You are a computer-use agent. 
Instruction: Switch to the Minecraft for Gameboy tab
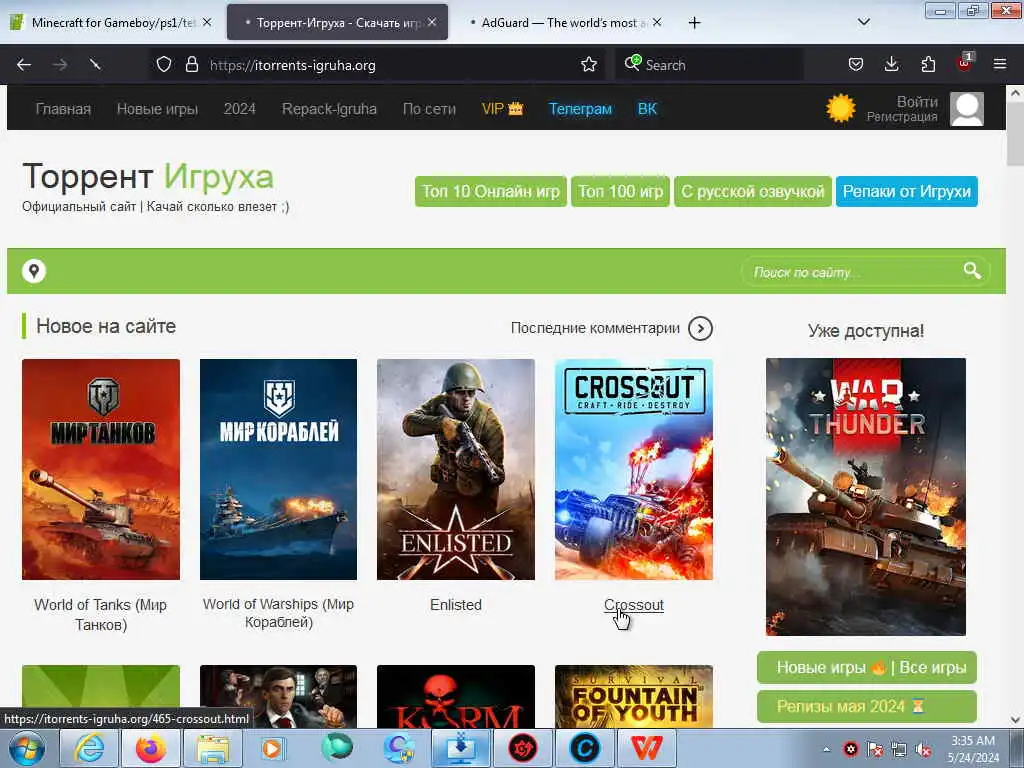click(x=113, y=22)
